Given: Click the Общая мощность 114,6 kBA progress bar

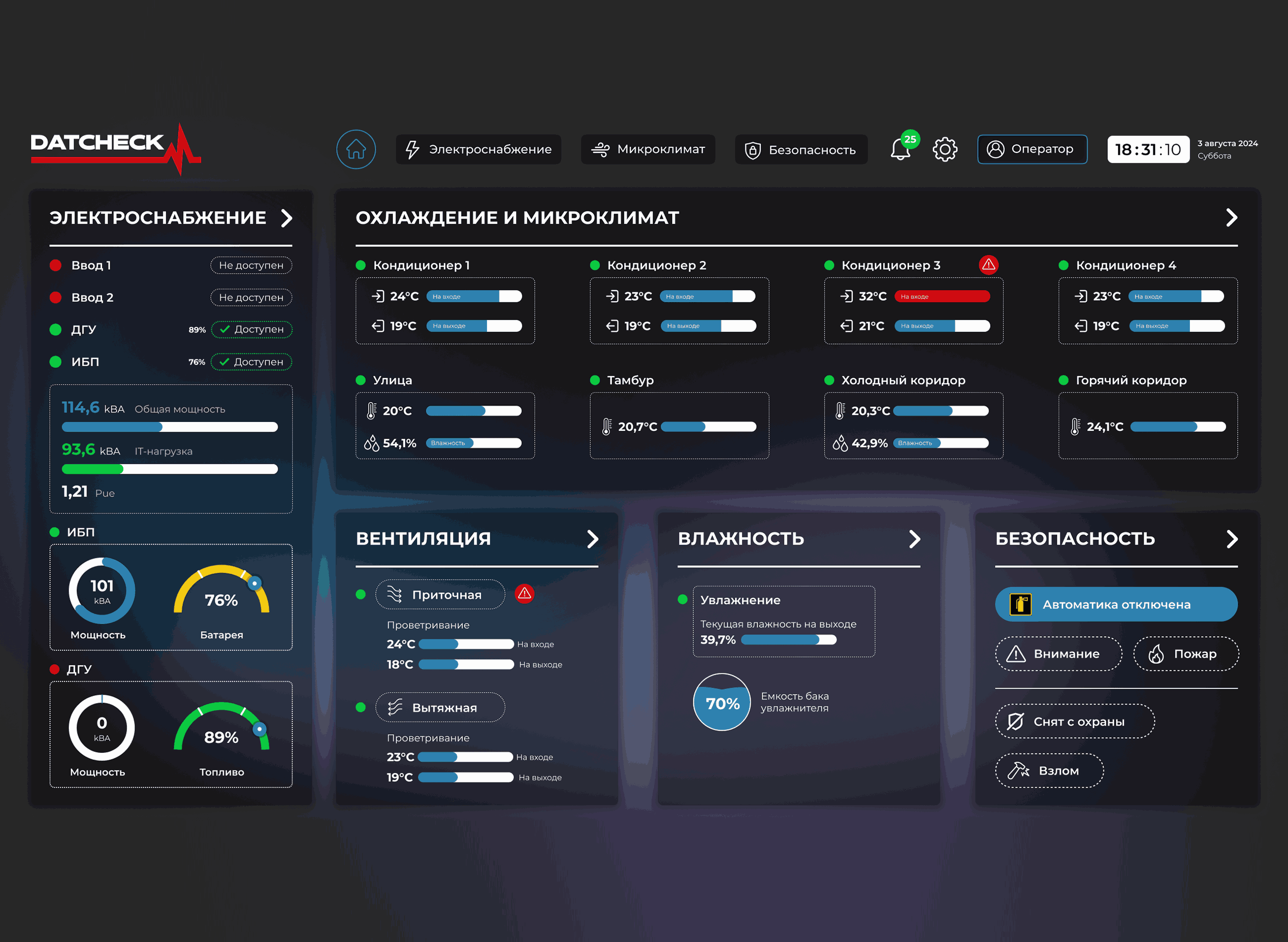Looking at the screenshot, I should tap(170, 427).
